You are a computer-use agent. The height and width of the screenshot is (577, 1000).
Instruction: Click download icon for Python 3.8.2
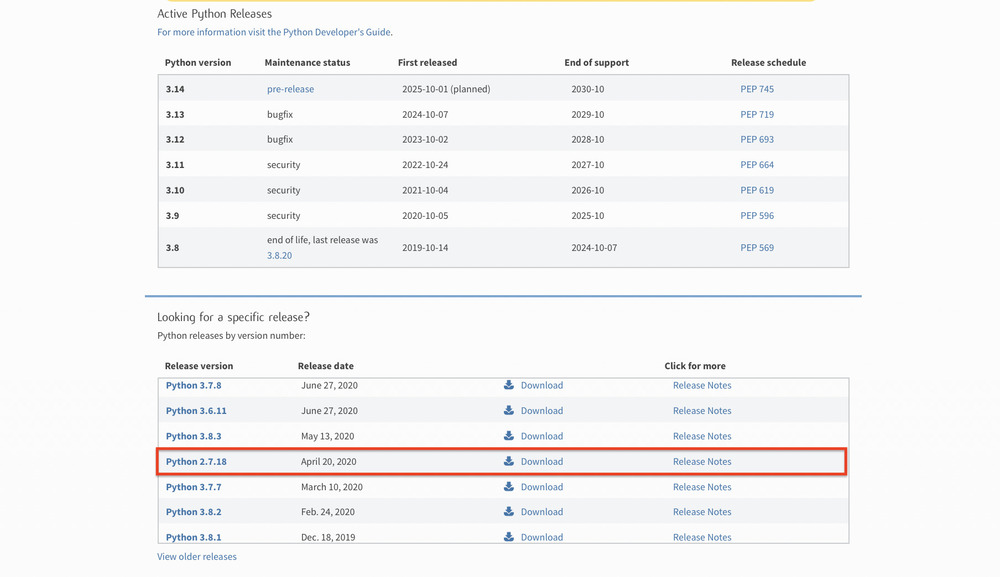(509, 512)
